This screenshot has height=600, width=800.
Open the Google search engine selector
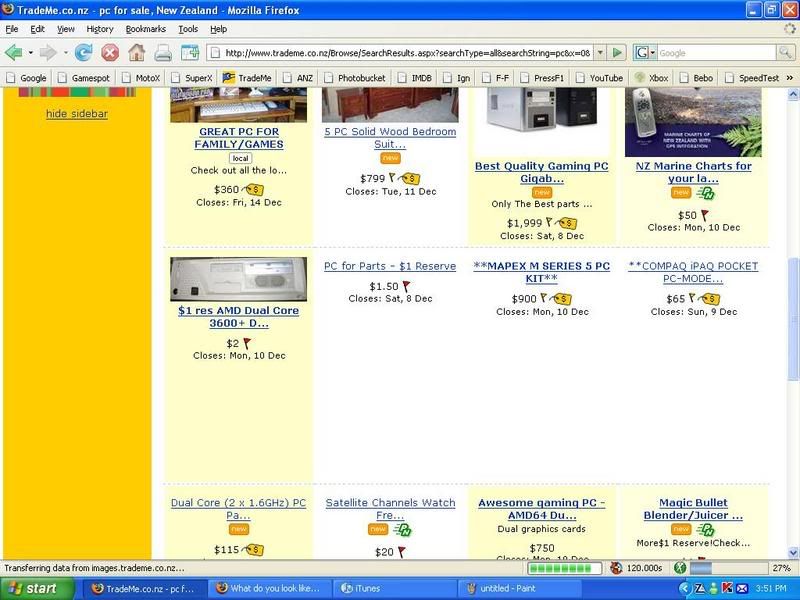click(x=645, y=53)
